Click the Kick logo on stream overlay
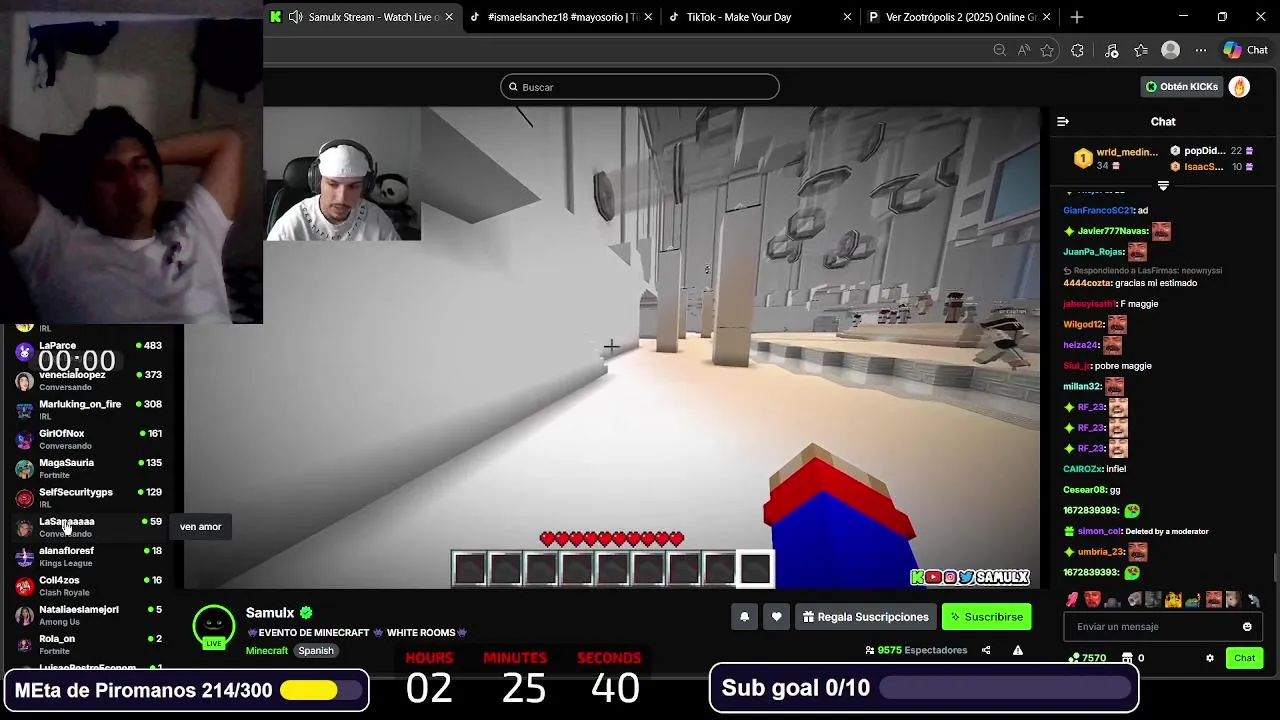The image size is (1280, 720). tap(917, 577)
